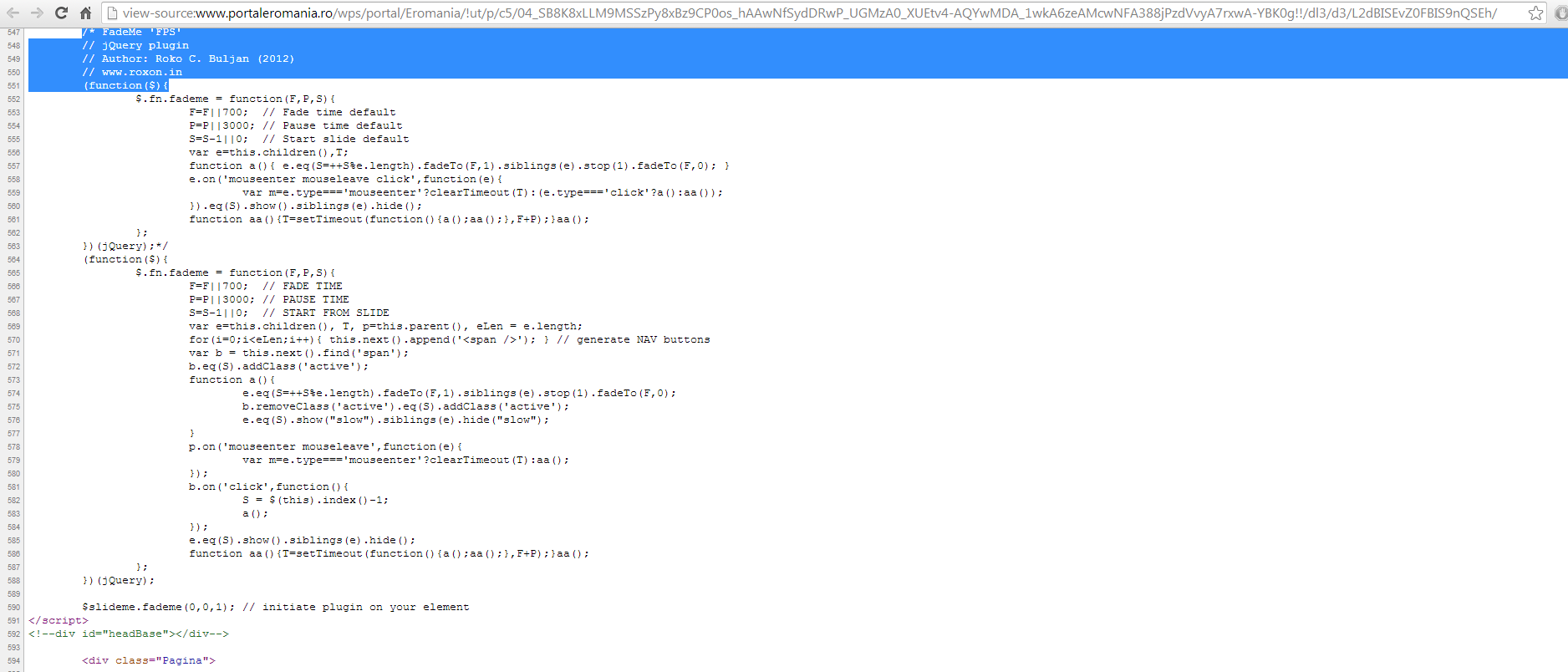Click 'S=S-1||0; // Start slide default' line
This screenshot has width=1568, height=672.
click(x=299, y=139)
